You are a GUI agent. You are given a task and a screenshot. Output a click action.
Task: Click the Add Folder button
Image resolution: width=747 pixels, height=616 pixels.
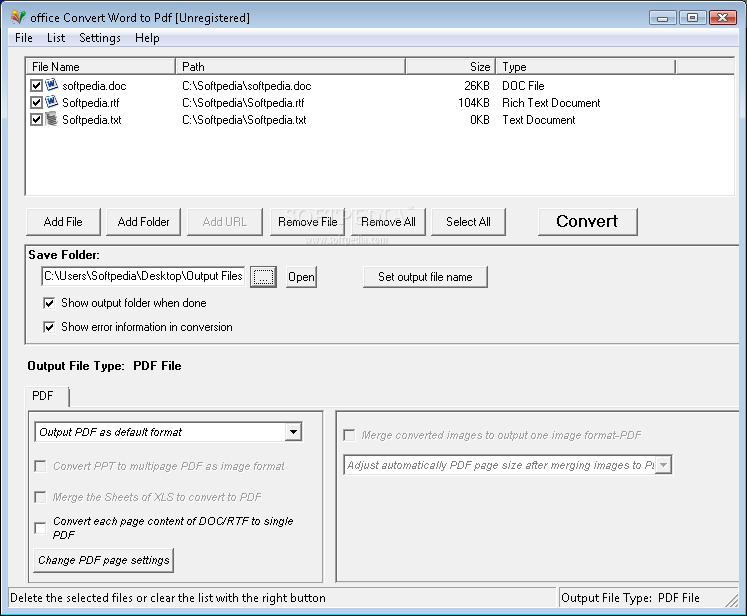(143, 222)
